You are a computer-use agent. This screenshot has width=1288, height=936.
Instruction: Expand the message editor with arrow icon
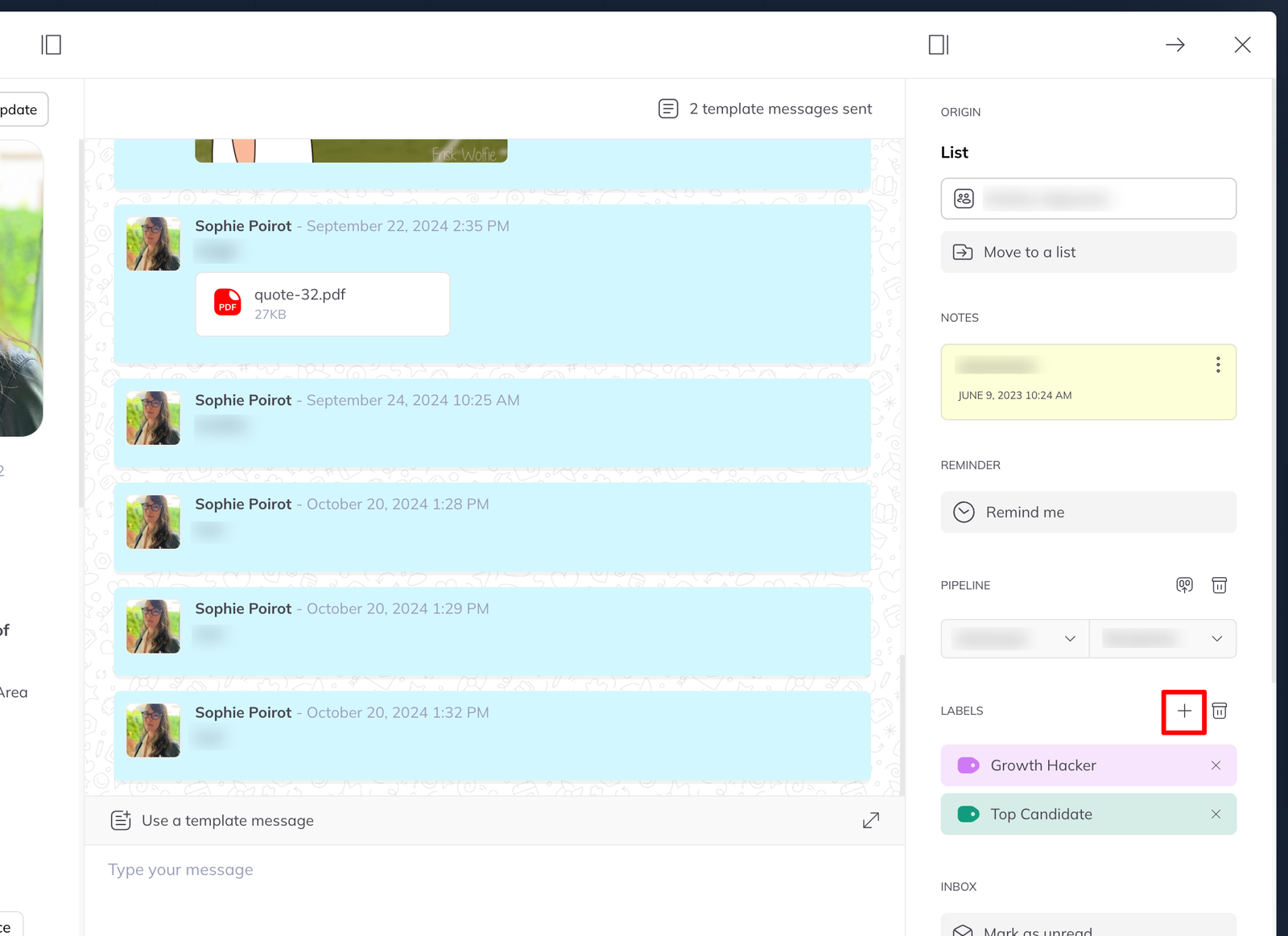coord(871,821)
